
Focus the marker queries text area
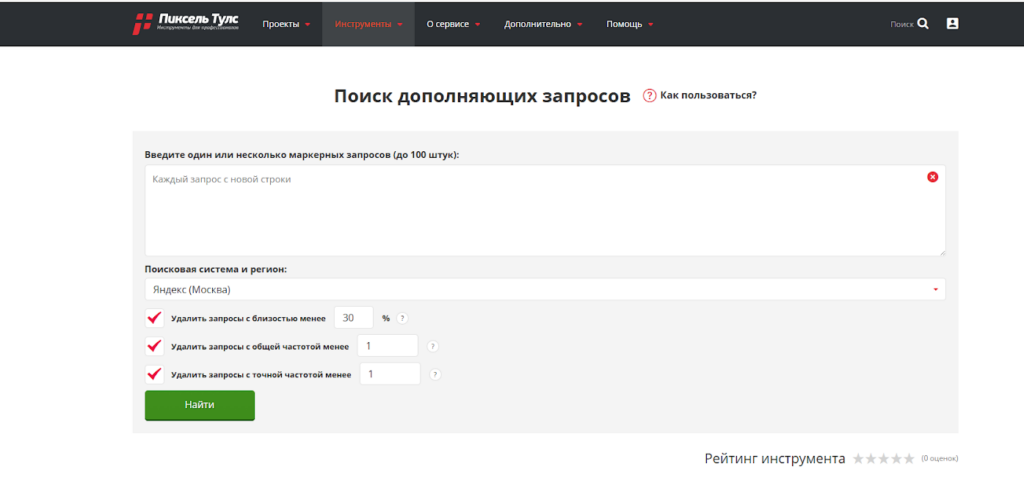[545, 210]
